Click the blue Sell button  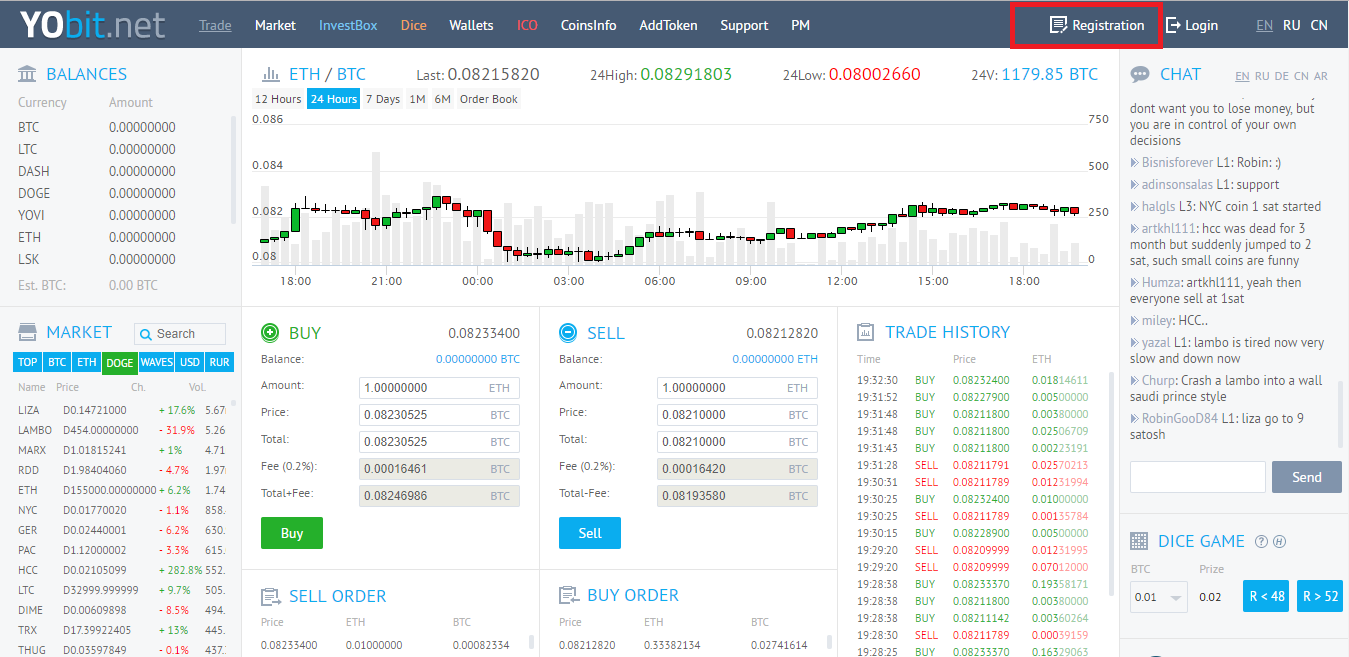coord(590,533)
